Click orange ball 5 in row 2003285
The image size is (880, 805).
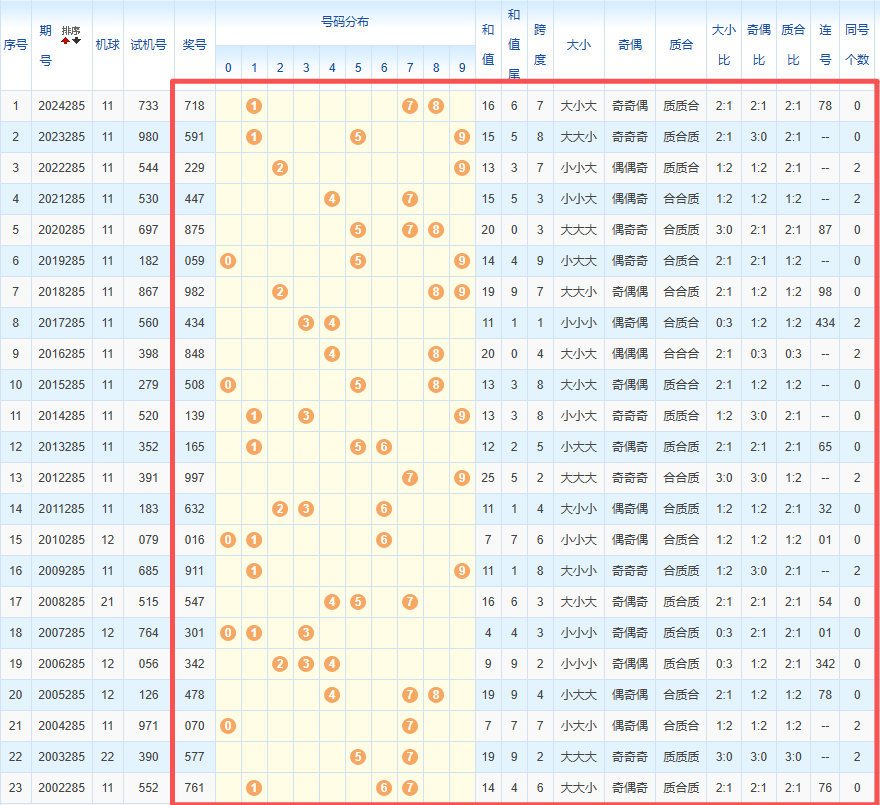[358, 756]
